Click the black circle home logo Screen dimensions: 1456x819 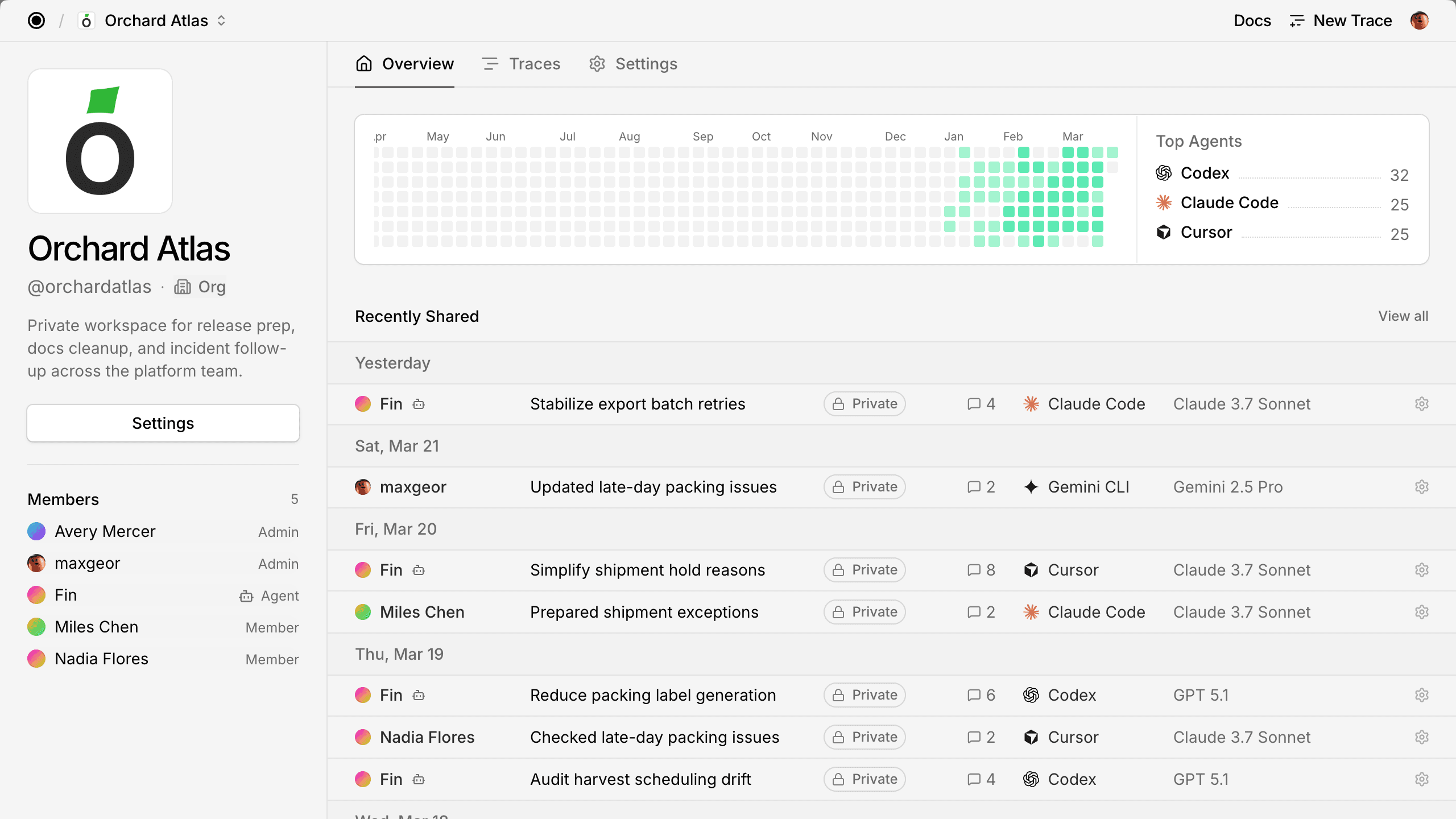[x=36, y=20]
